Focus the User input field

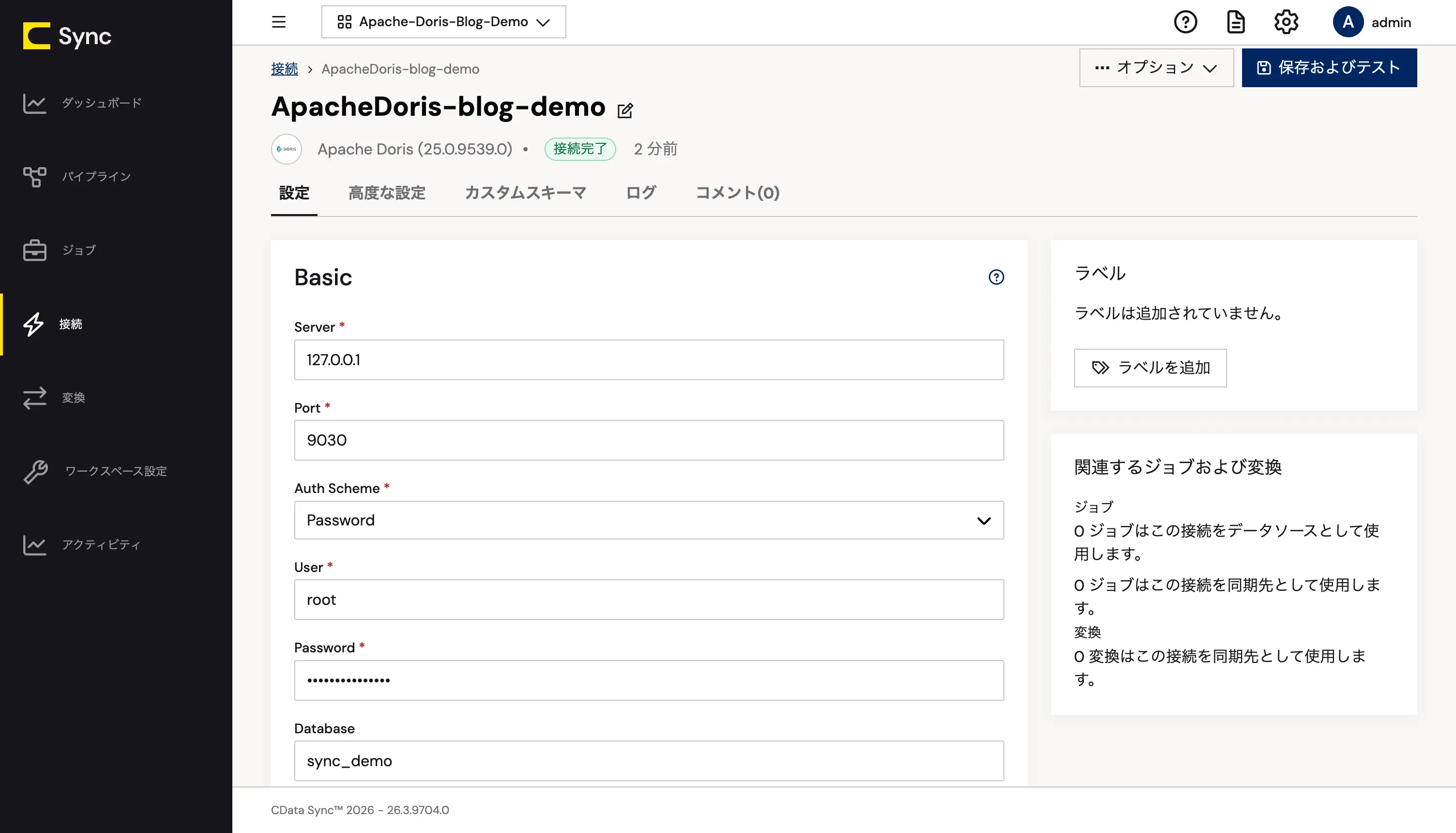(649, 600)
